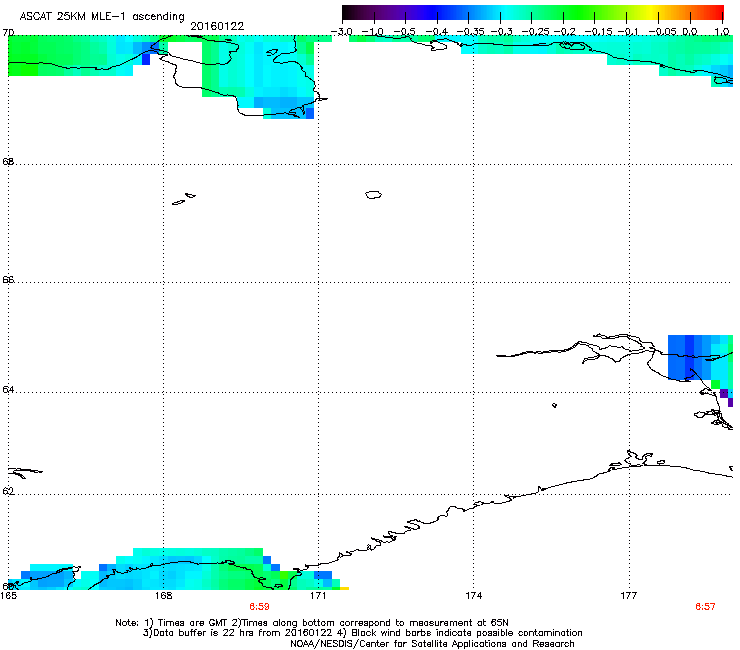This screenshot has height=650, width=740.
Task: Click the longitude label "168"
Action: point(163,596)
